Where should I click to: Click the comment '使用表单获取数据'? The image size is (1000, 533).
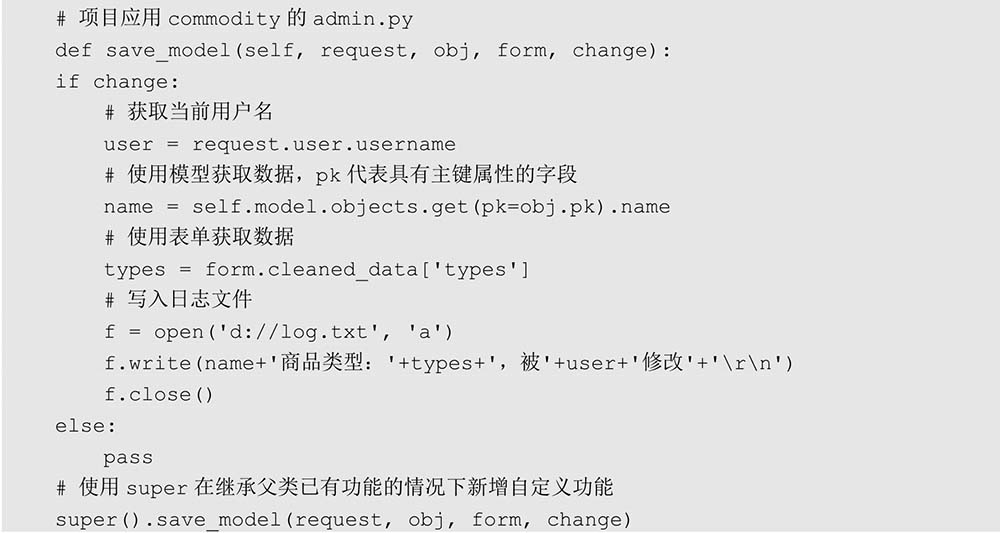click(x=199, y=237)
